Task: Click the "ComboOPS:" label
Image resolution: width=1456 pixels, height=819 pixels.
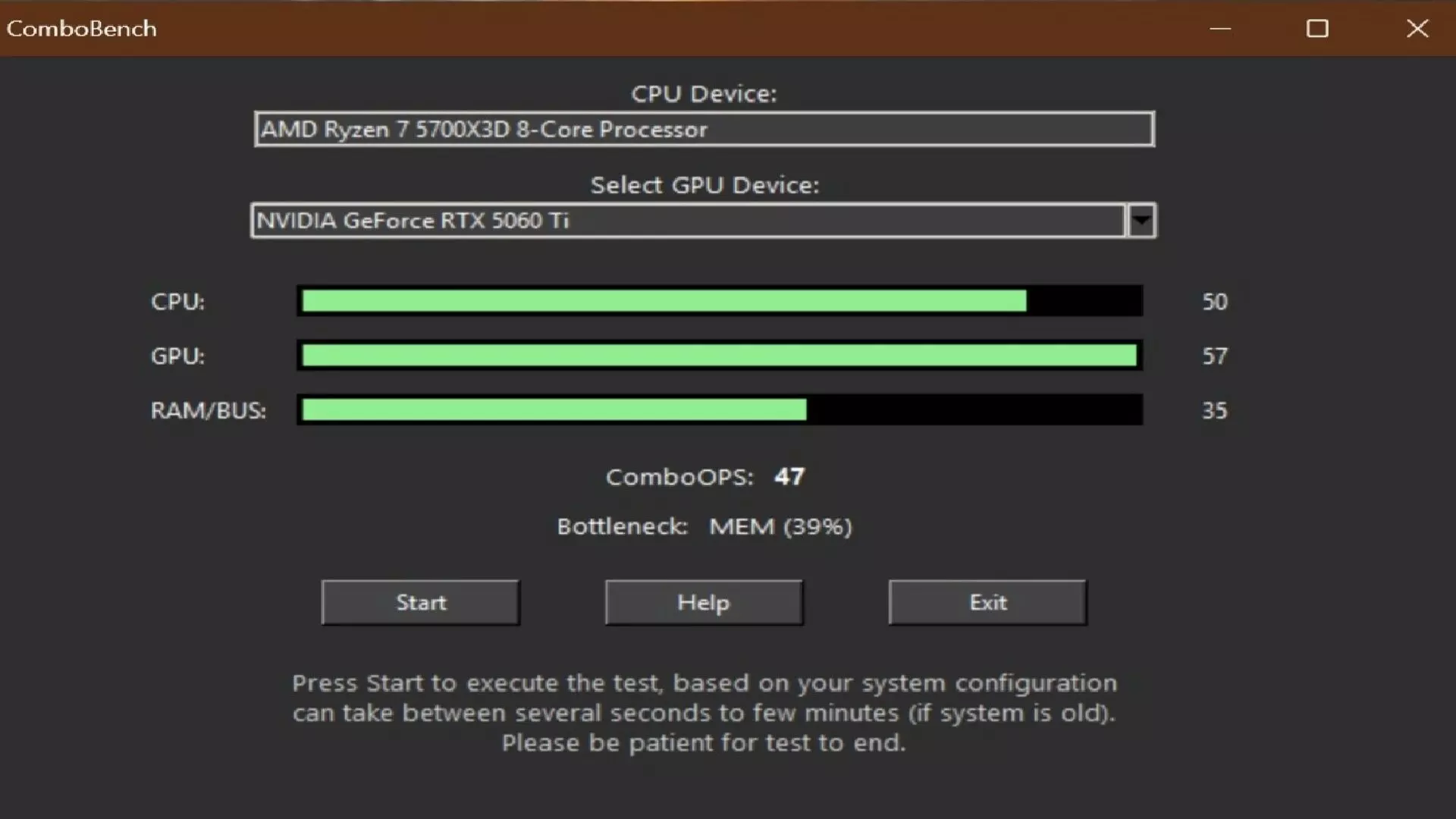Action: pos(680,477)
